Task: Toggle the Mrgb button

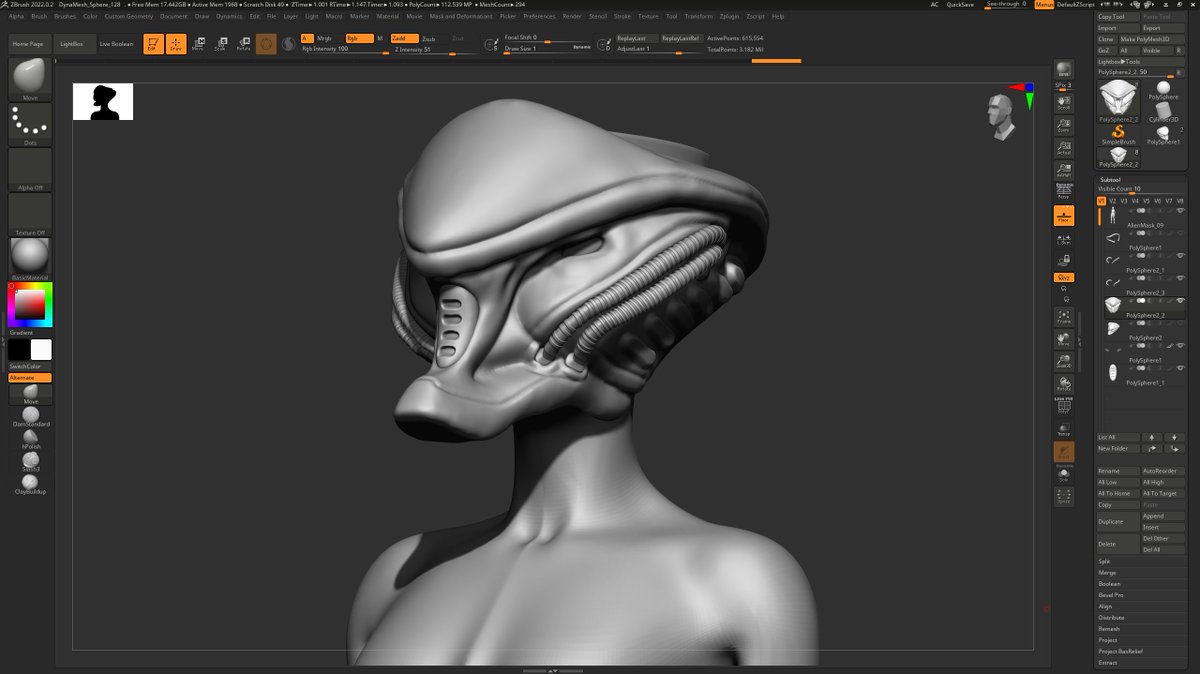Action: coord(325,38)
